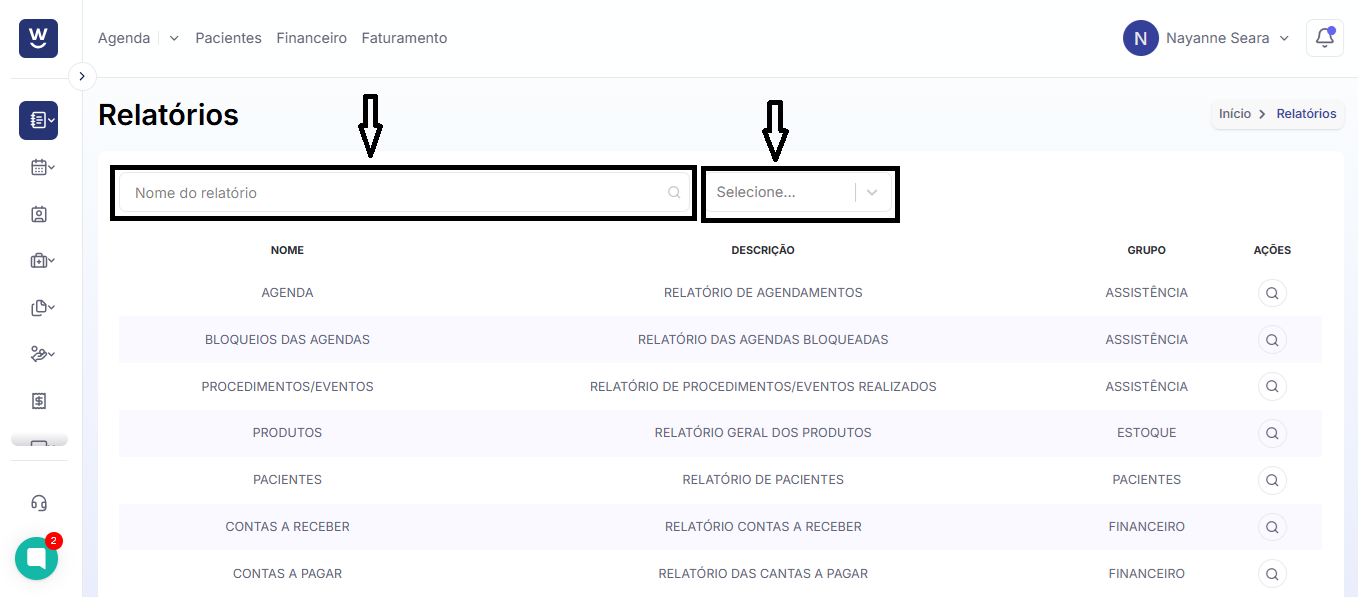Click the Início breadcrumb link

click(1235, 114)
